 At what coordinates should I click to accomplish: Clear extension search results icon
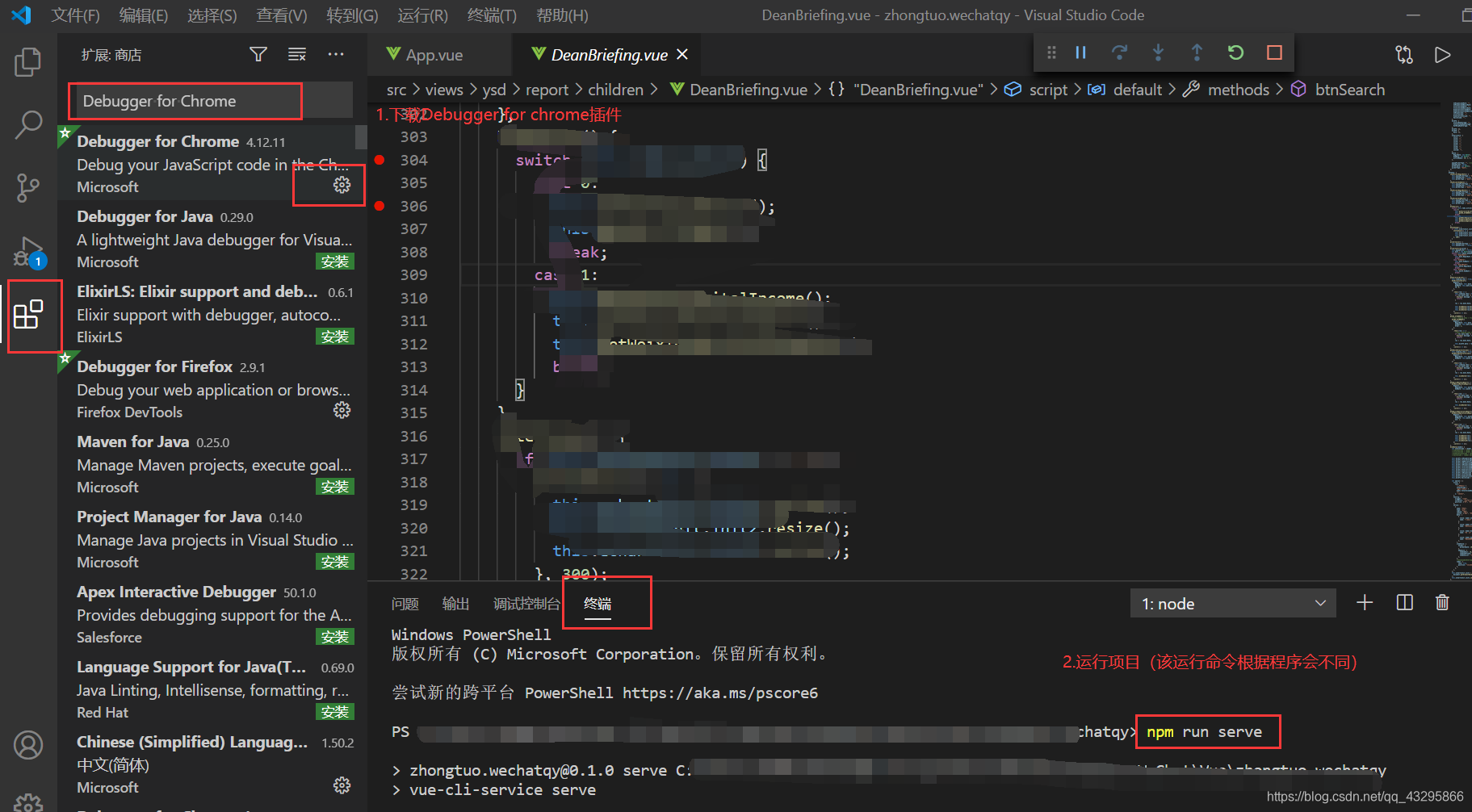(297, 55)
